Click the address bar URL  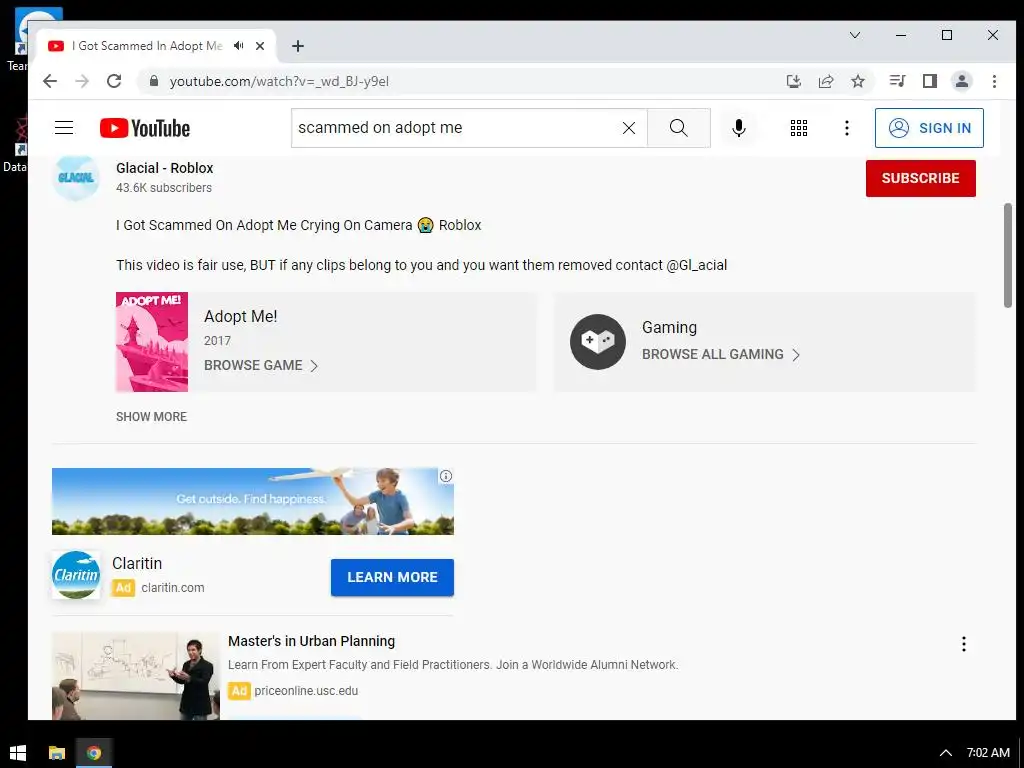(279, 82)
